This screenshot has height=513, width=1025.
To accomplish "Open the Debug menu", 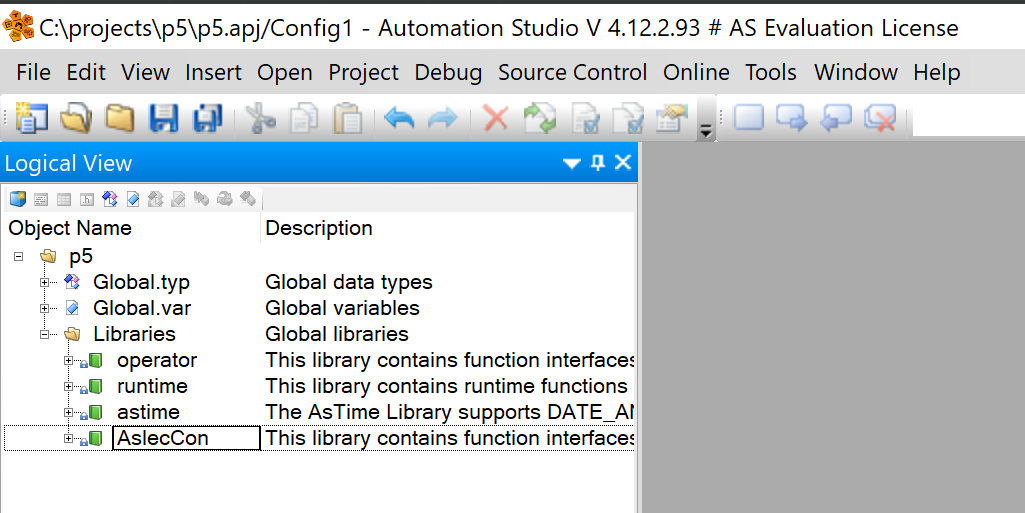I will point(448,73).
